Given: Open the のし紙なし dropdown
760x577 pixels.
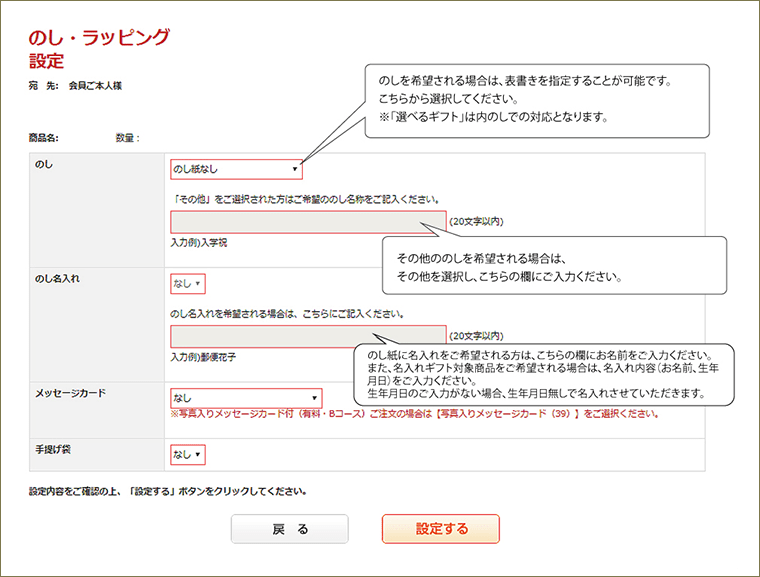Looking at the screenshot, I should [236, 170].
